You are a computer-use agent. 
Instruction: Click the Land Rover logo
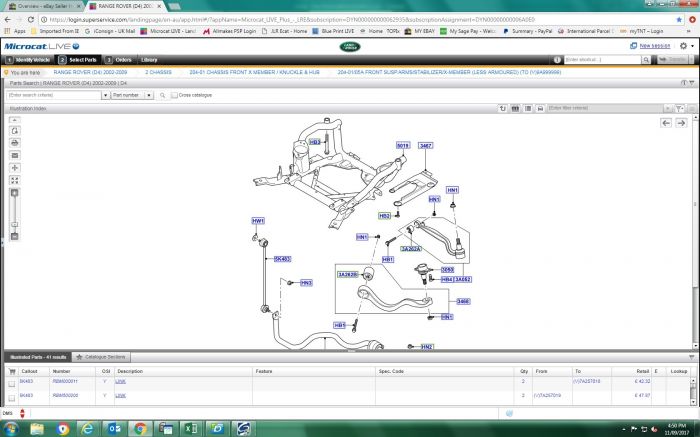[x=350, y=46]
